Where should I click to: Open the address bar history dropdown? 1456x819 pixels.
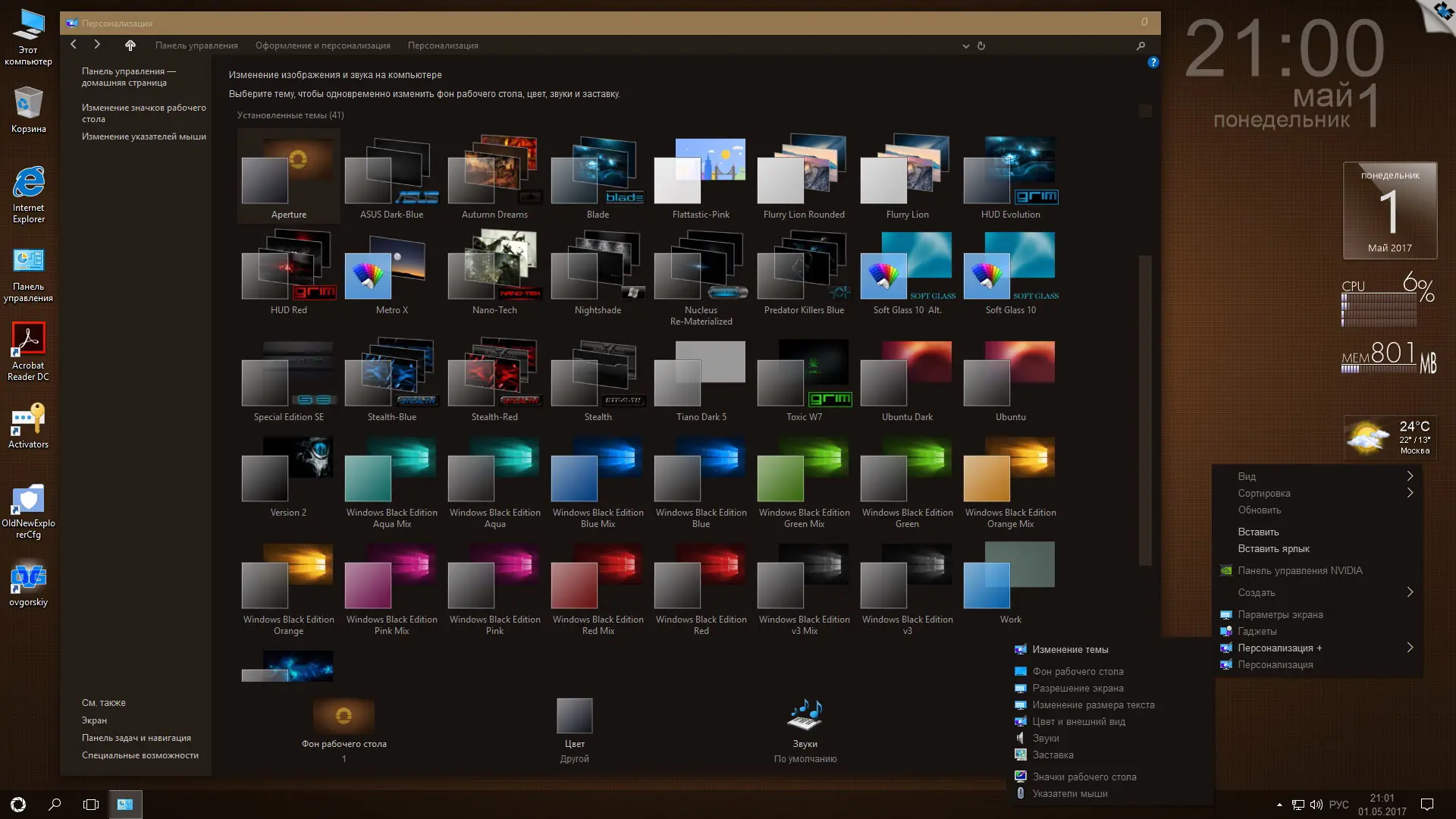(965, 45)
